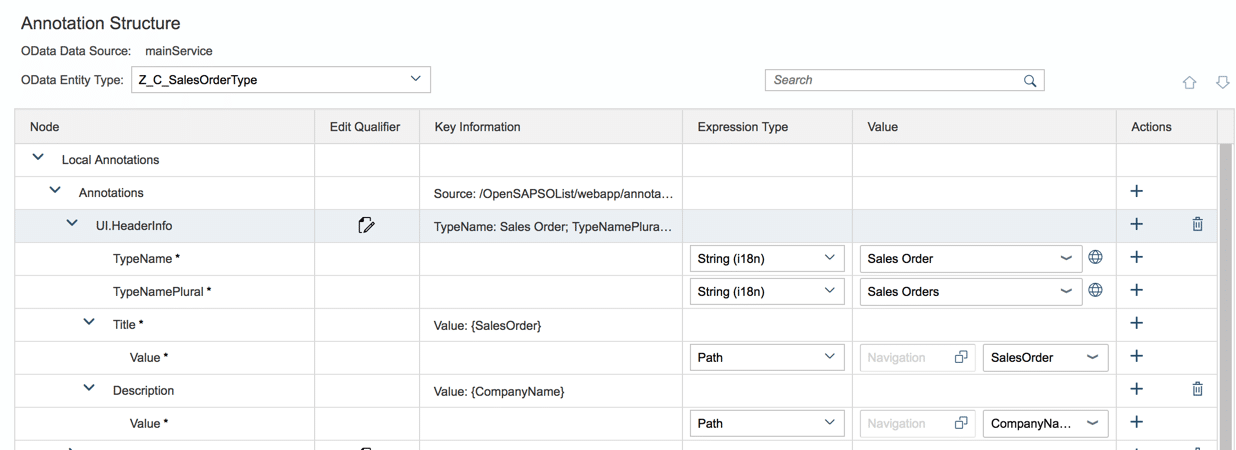Open navigation picker icon in Title Value row
This screenshot has width=1236, height=450.
[x=961, y=357]
